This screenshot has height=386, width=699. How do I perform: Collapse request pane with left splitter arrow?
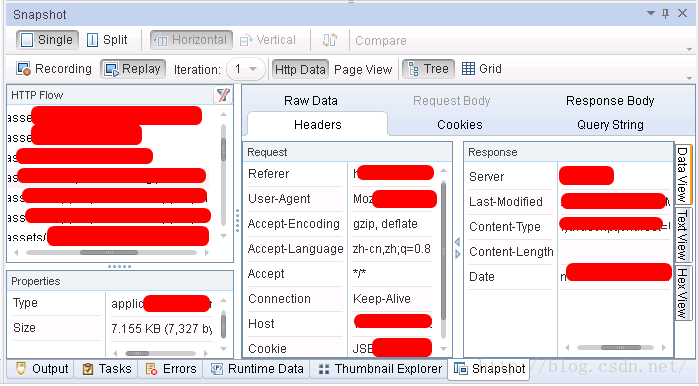coord(457,242)
